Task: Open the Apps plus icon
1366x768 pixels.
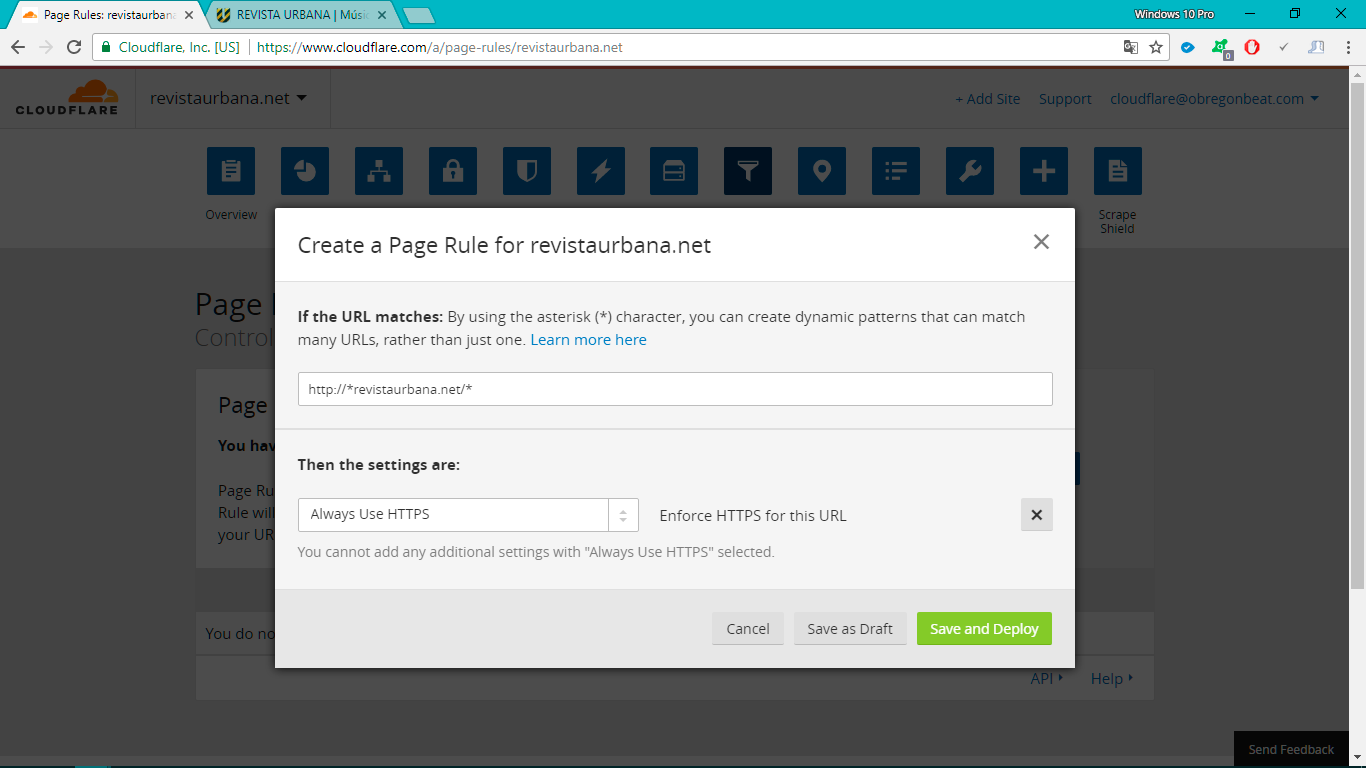Action: point(1044,171)
